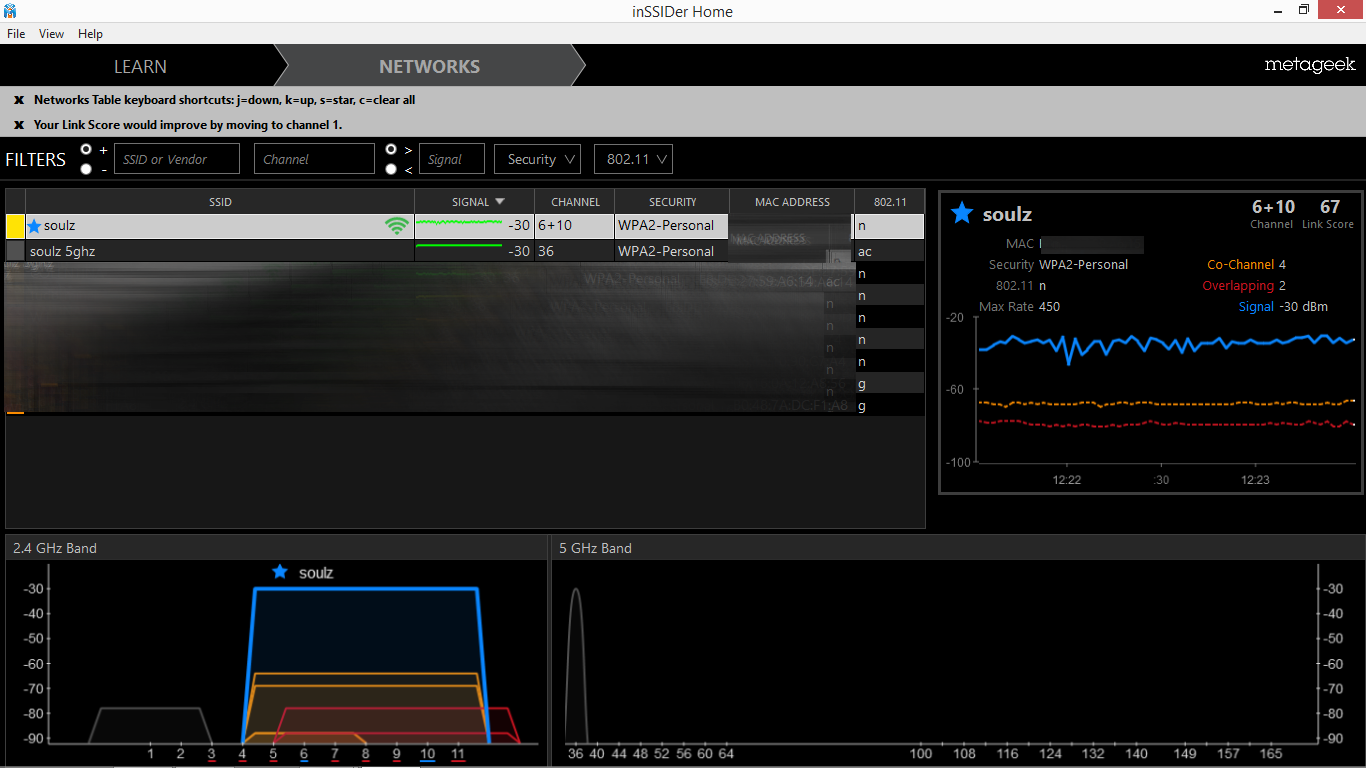Image resolution: width=1366 pixels, height=768 pixels.
Task: Click the inSSIDer app icon in title bar
Action: (9, 10)
